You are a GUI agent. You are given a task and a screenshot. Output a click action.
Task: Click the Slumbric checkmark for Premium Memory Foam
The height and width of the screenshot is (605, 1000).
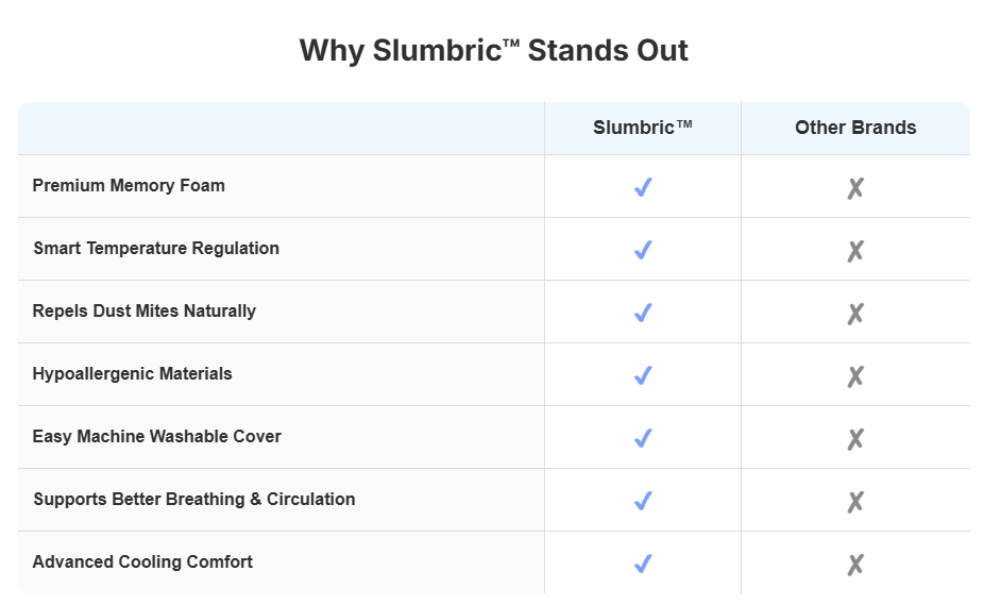pos(643,187)
